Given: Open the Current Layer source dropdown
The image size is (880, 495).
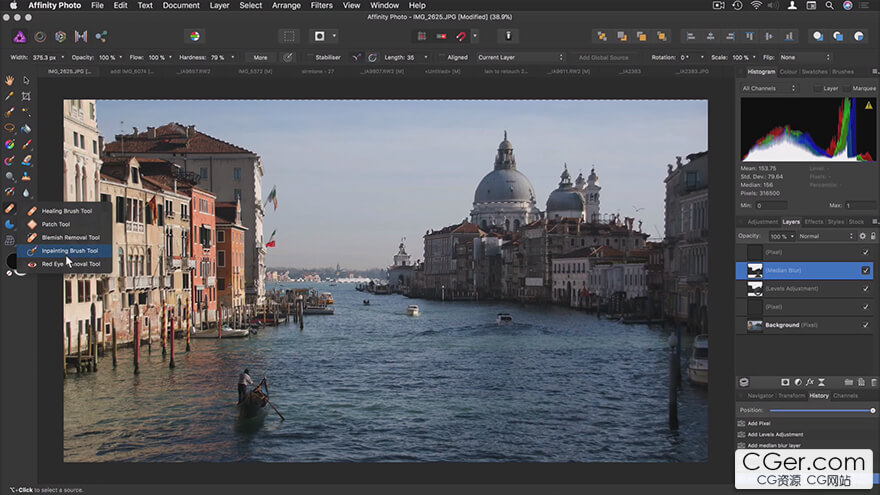Looking at the screenshot, I should click(x=517, y=57).
